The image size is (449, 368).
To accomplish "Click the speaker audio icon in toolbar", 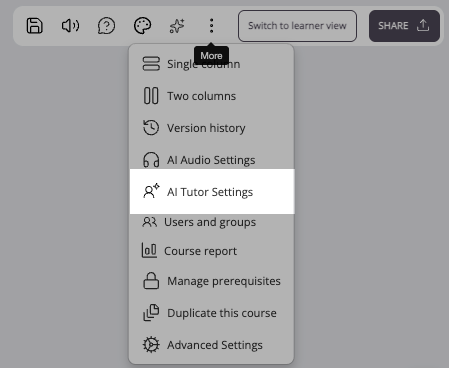I will pyautogui.click(x=71, y=26).
